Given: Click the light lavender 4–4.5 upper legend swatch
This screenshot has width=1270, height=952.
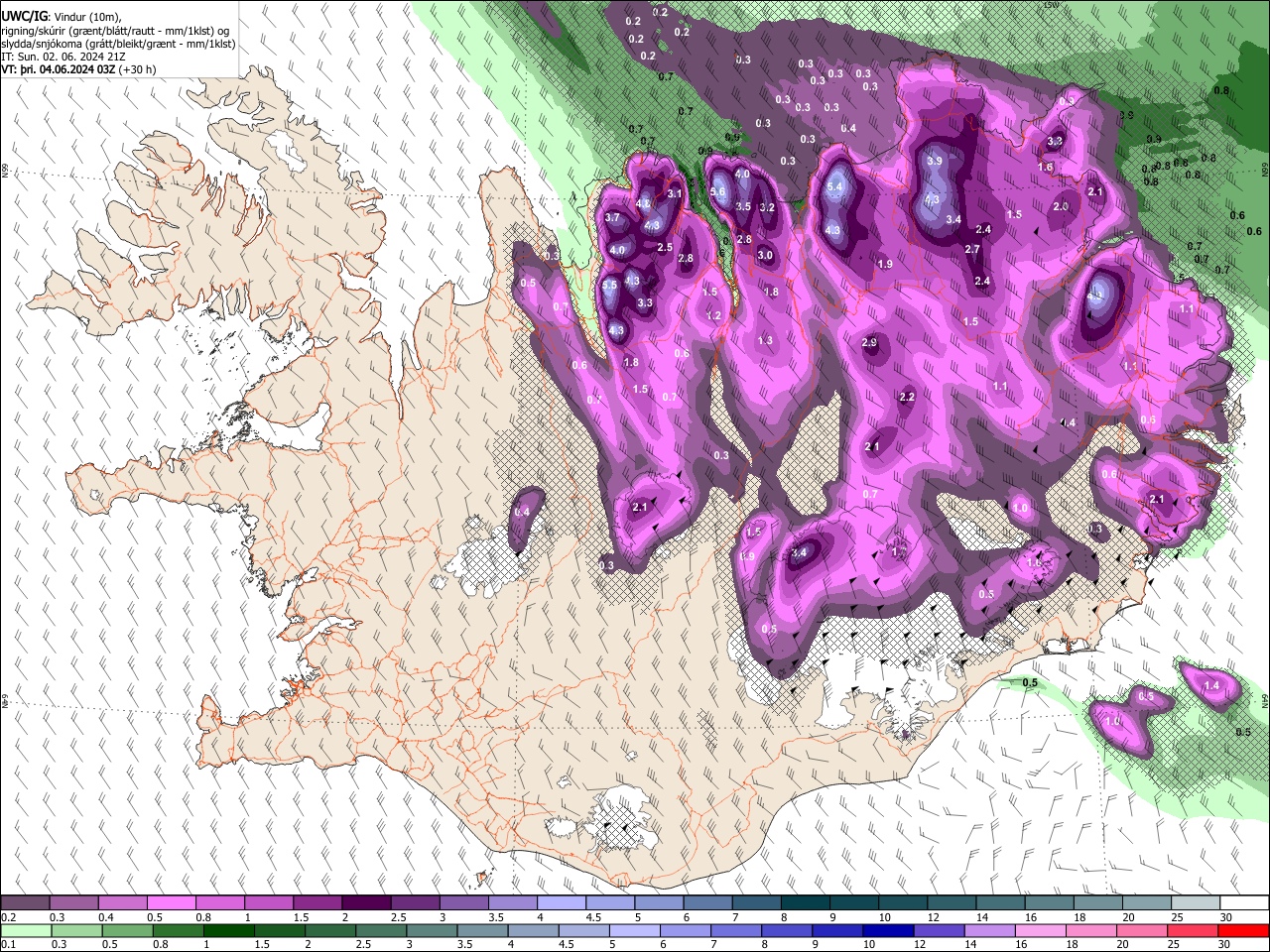Looking at the screenshot, I should point(561,903).
